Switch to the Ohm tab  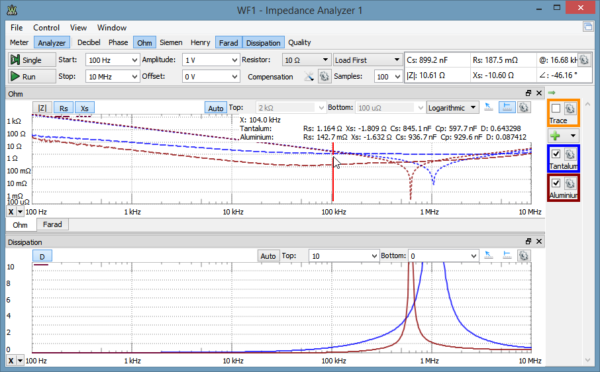(x=20, y=225)
